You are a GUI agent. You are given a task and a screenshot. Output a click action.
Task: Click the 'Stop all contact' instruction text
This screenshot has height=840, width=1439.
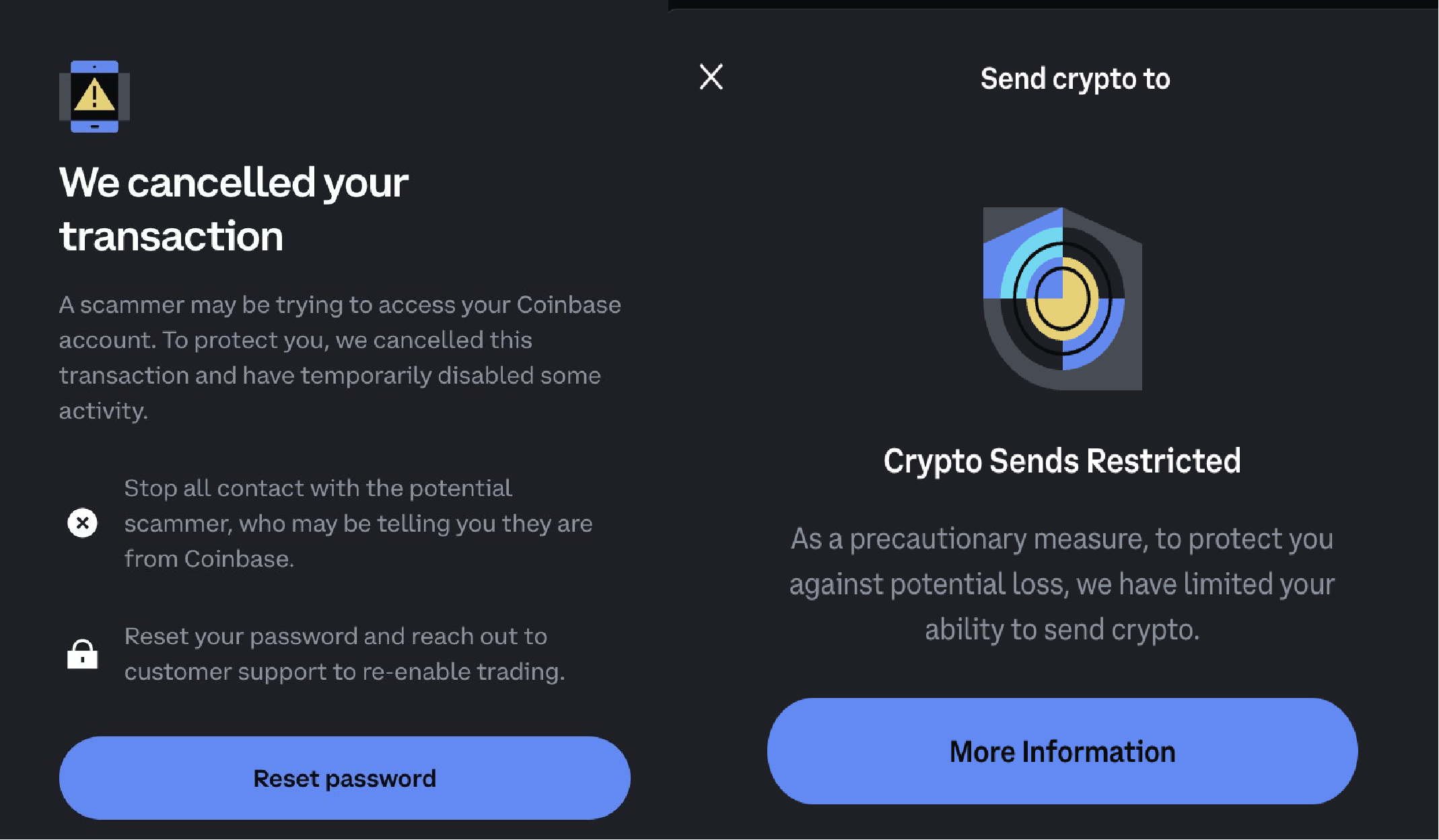[358, 523]
